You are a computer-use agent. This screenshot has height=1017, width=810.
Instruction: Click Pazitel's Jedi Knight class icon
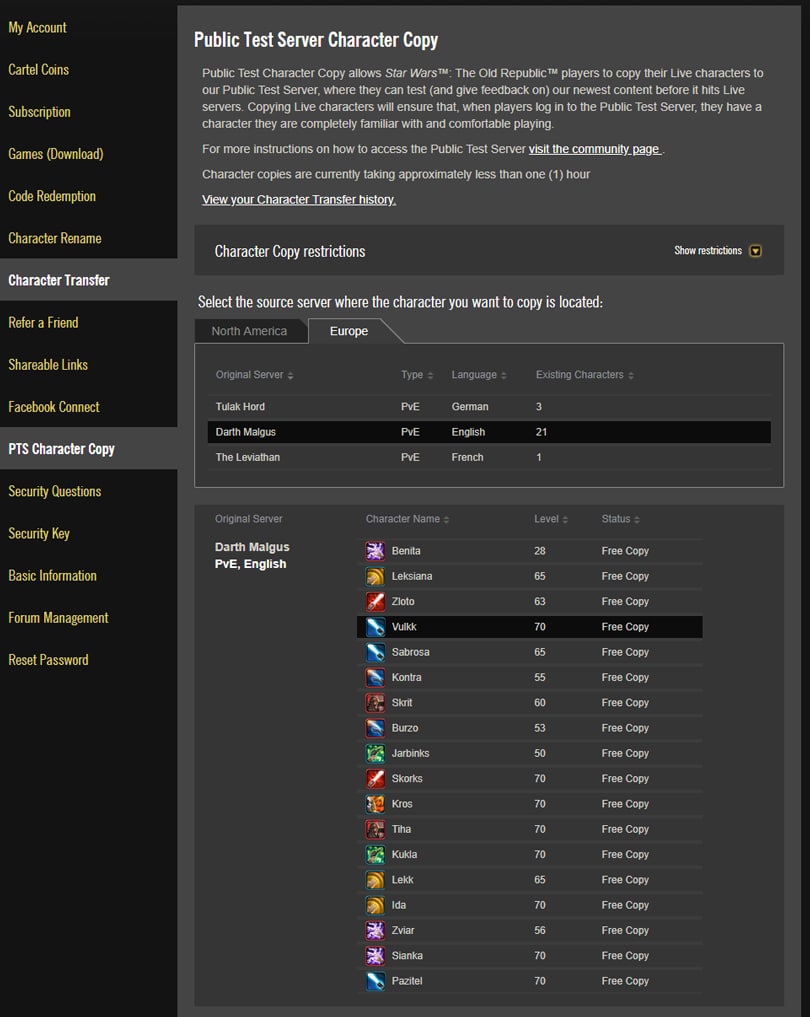point(375,980)
